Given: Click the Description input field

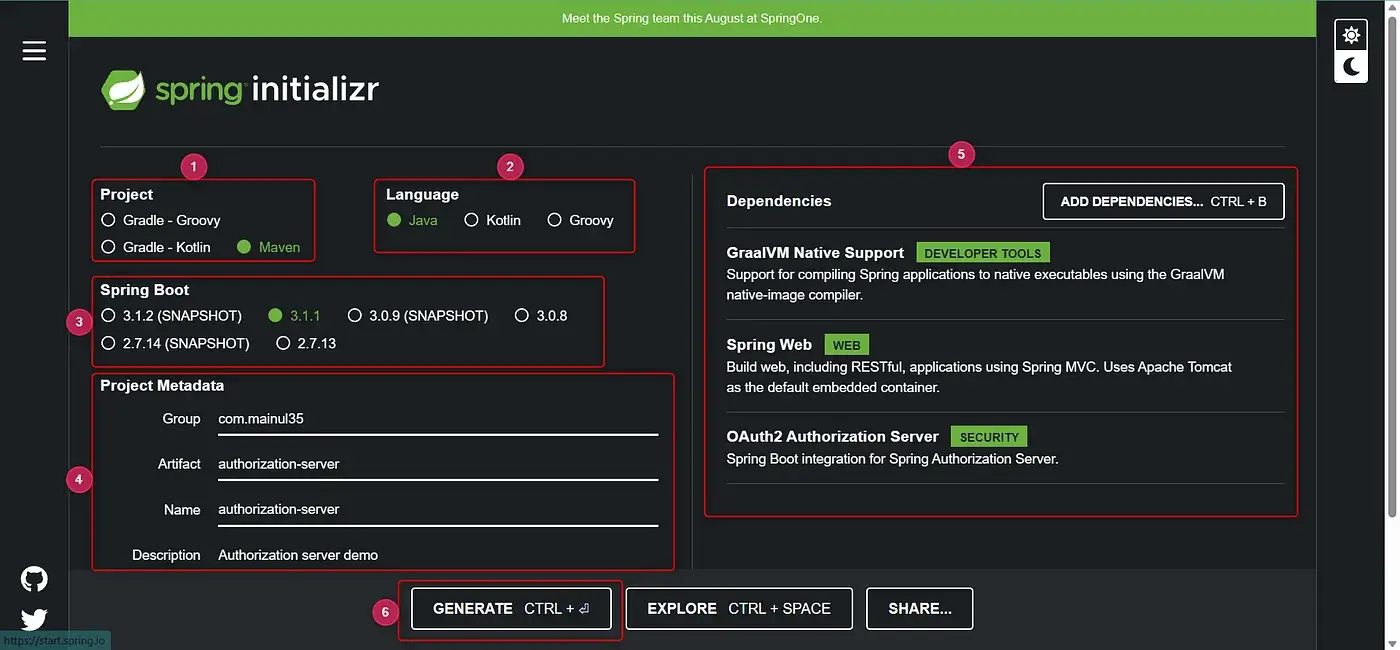Looking at the screenshot, I should point(438,555).
